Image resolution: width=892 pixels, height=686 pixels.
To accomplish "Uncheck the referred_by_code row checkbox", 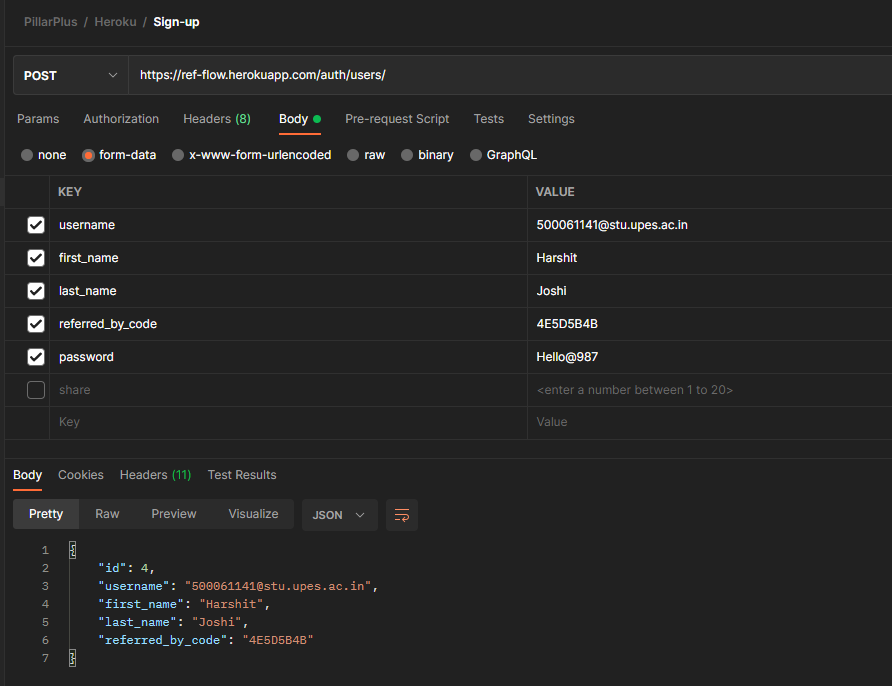I will tap(36, 324).
